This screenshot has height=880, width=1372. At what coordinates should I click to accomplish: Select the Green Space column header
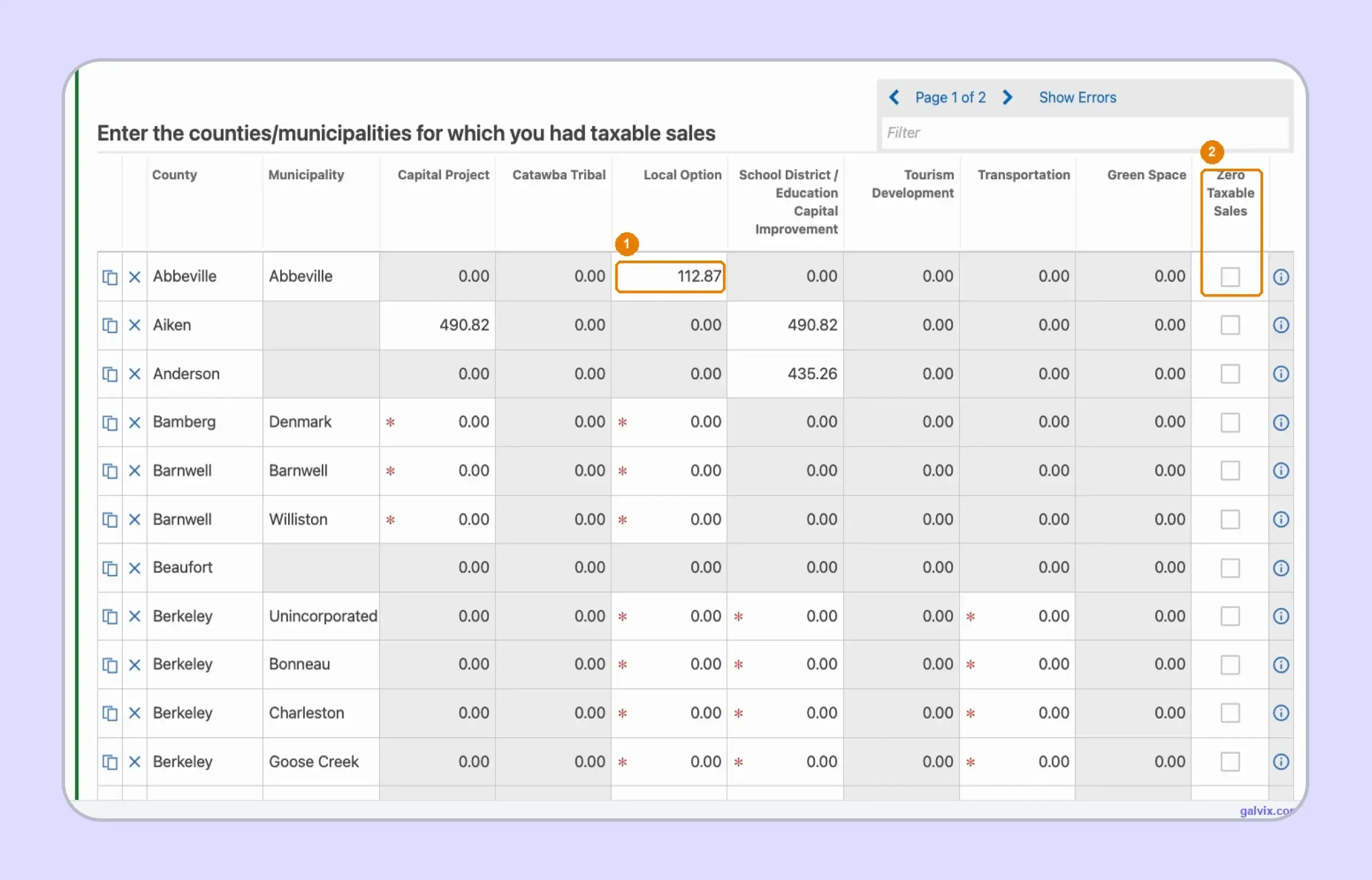point(1146,175)
